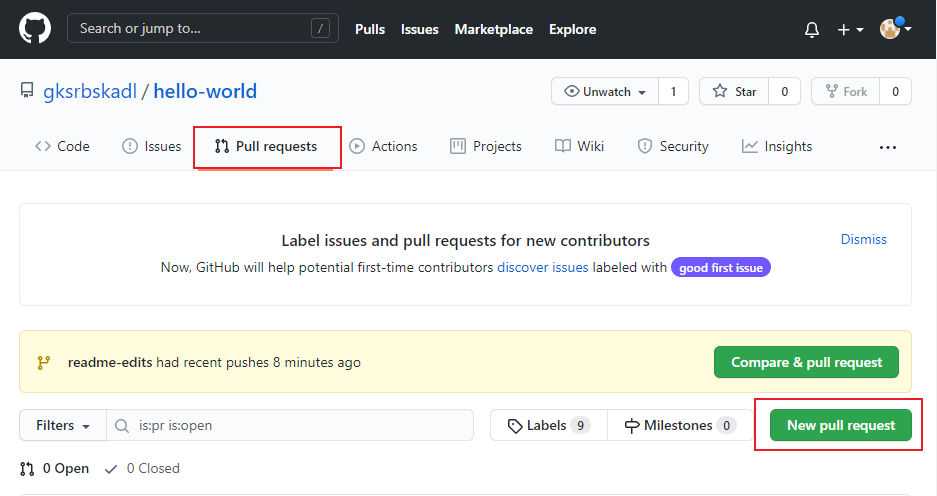Click the watchers count 1
Screen dimensions: 937x496
coord(673,91)
